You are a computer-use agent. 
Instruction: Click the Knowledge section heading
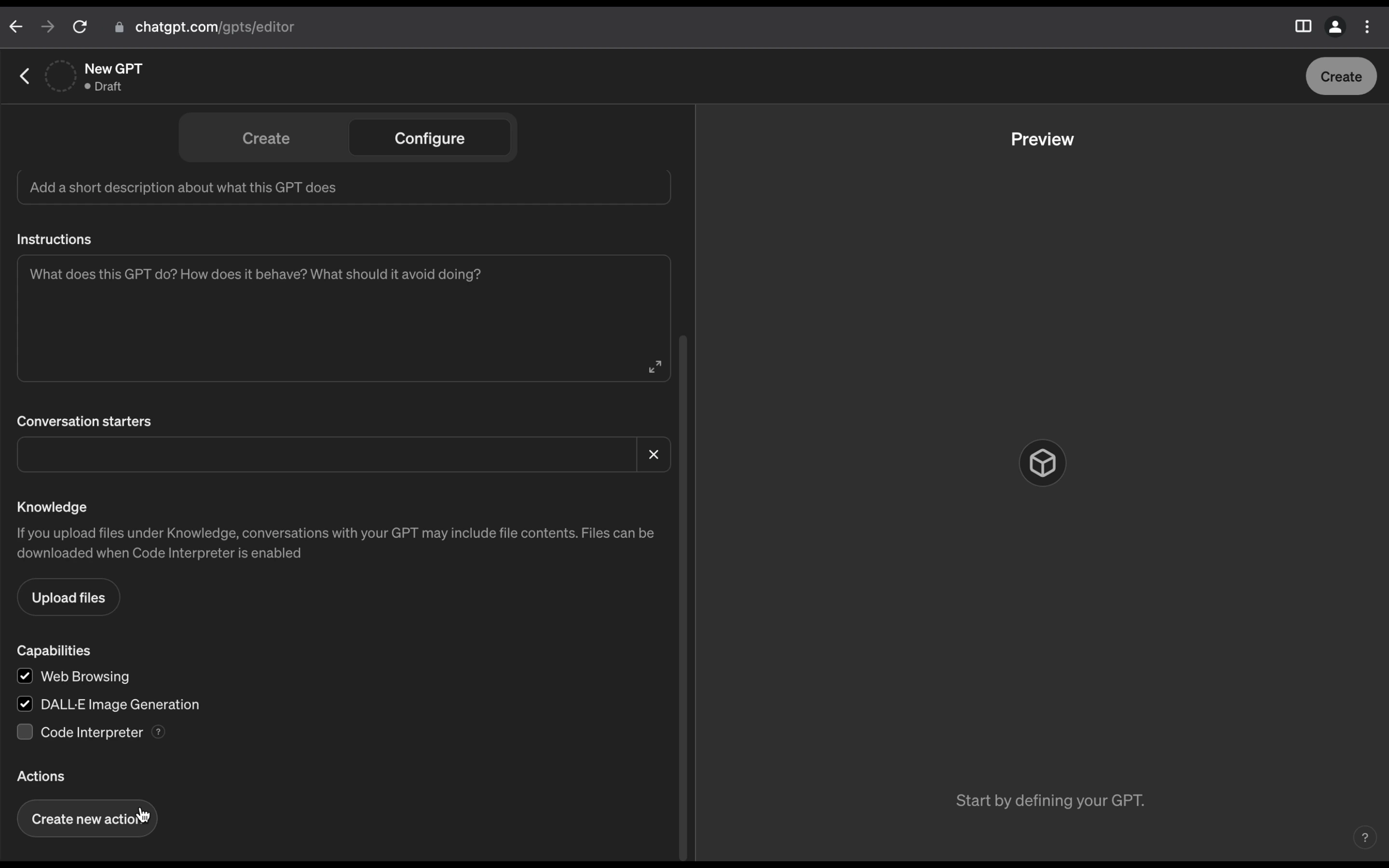click(52, 507)
